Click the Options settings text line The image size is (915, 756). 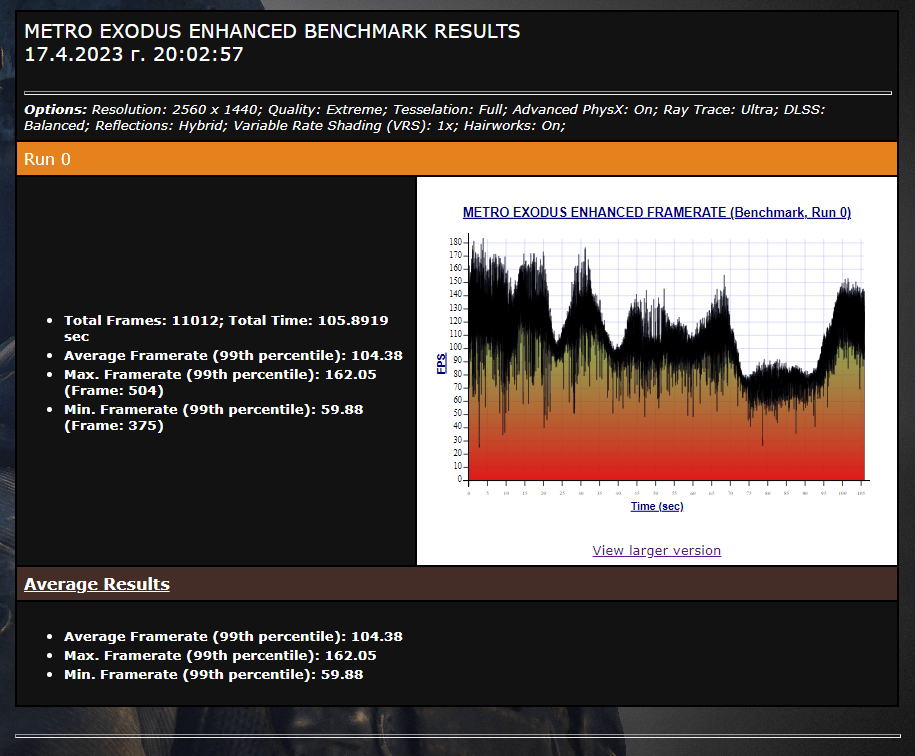tap(424, 117)
